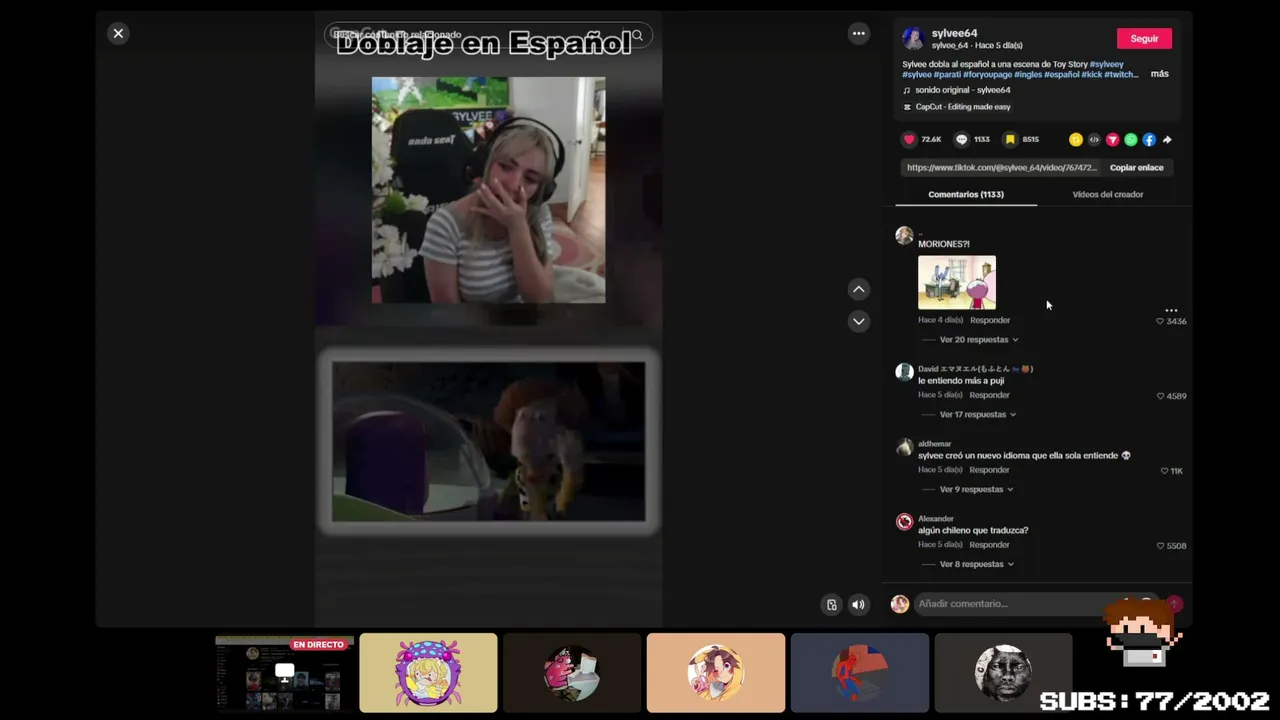1280x720 pixels.
Task: Open the Alexander username
Action: pos(936,519)
